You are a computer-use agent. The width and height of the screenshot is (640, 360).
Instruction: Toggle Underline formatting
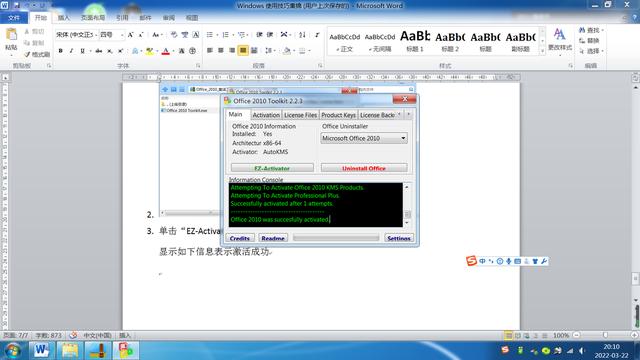pos(82,51)
